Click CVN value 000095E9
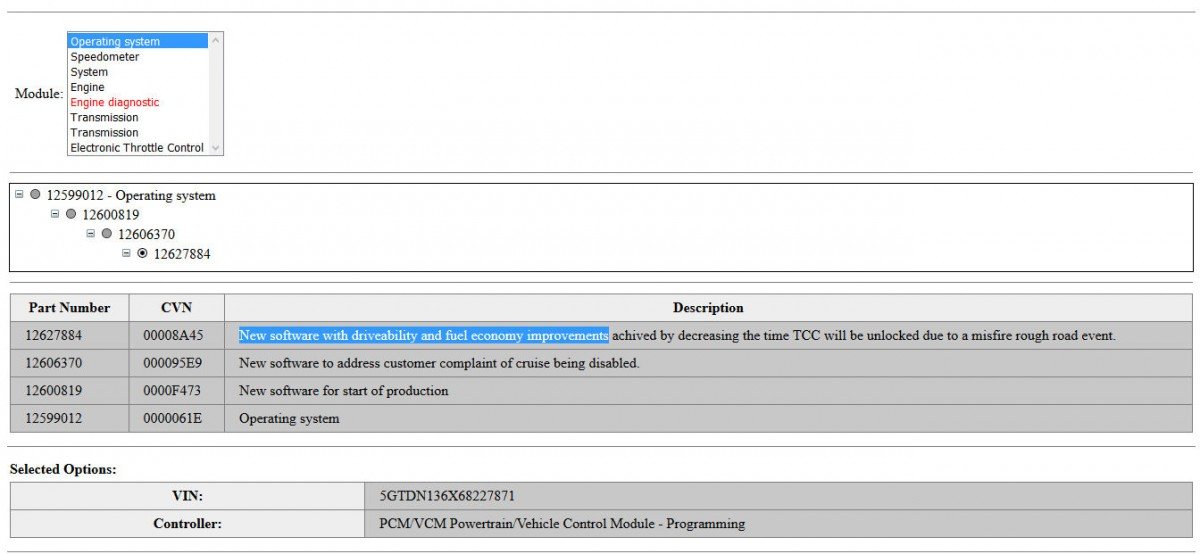Viewport: 1200px width, 554px height. coord(176,363)
